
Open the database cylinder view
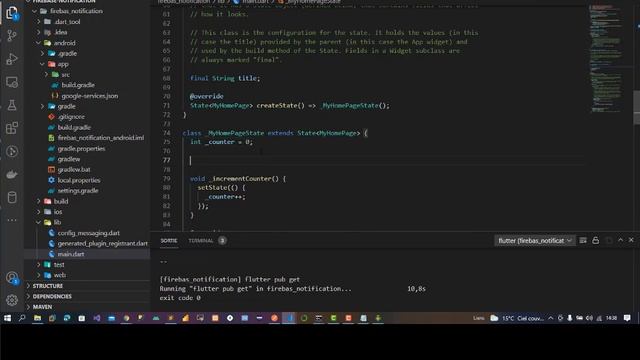point(12,198)
